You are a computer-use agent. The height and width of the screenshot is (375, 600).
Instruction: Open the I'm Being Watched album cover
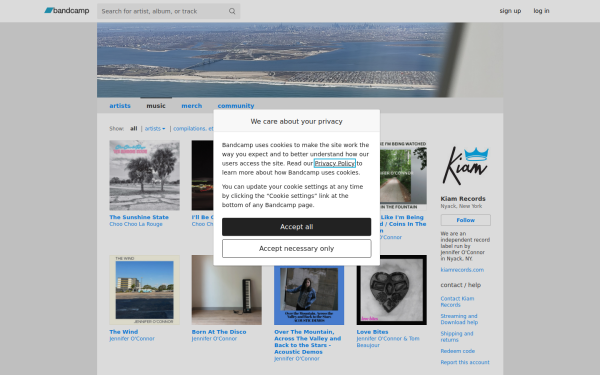click(x=403, y=175)
